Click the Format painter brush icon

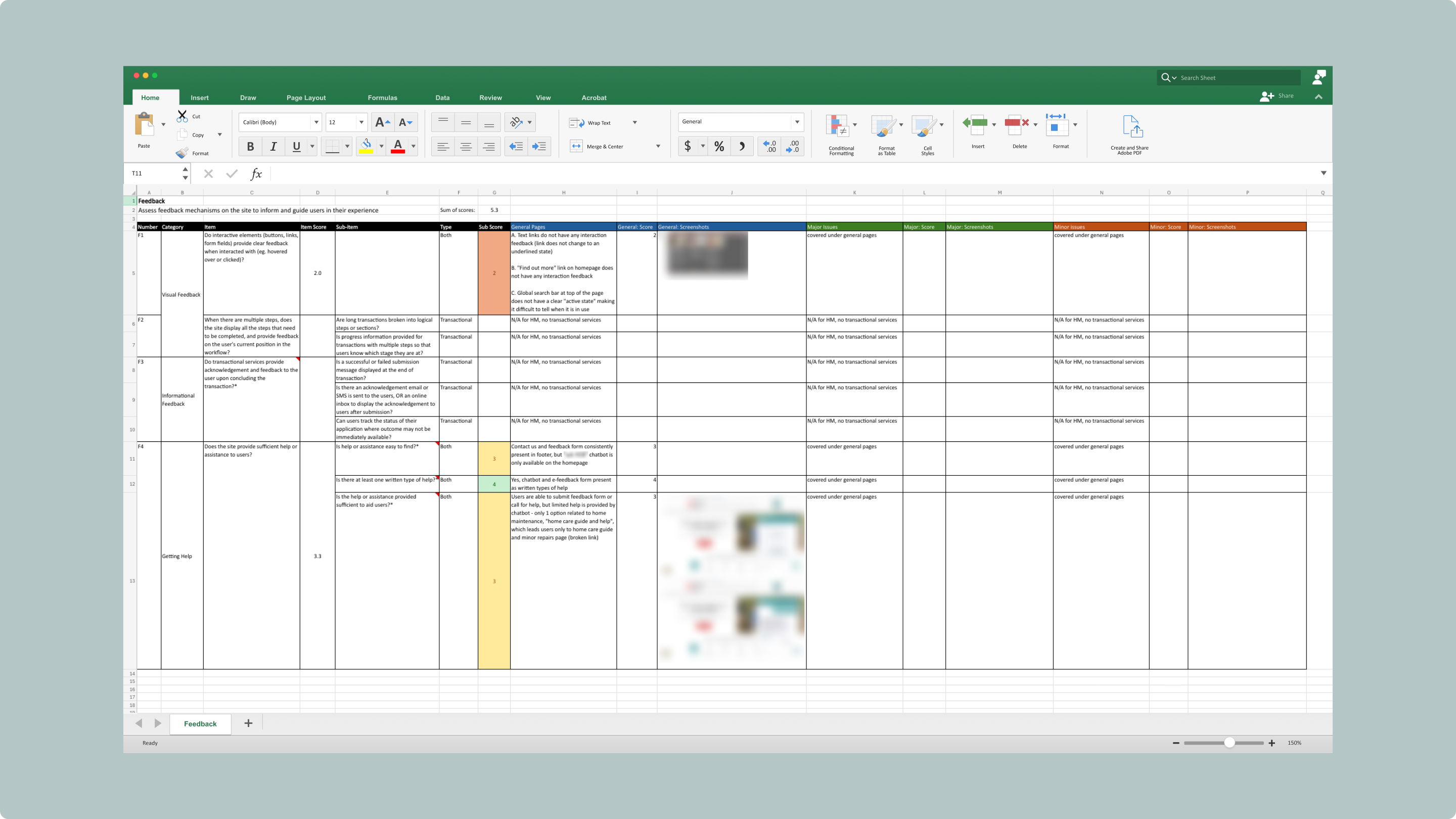(182, 153)
